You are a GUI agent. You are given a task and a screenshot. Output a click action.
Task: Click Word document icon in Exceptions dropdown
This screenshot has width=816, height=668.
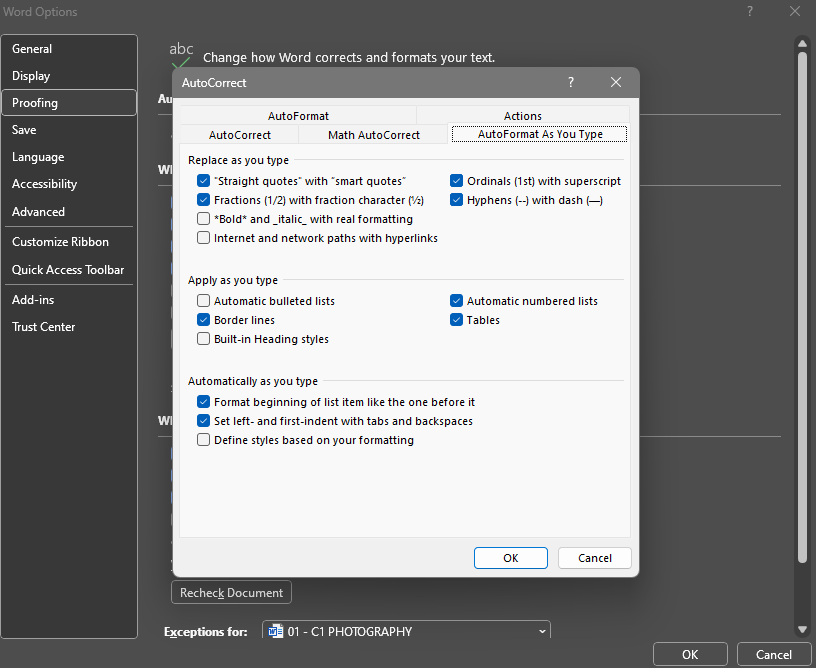tap(275, 631)
